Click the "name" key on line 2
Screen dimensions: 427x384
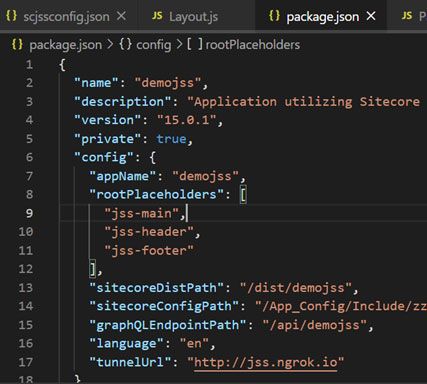[96, 83]
